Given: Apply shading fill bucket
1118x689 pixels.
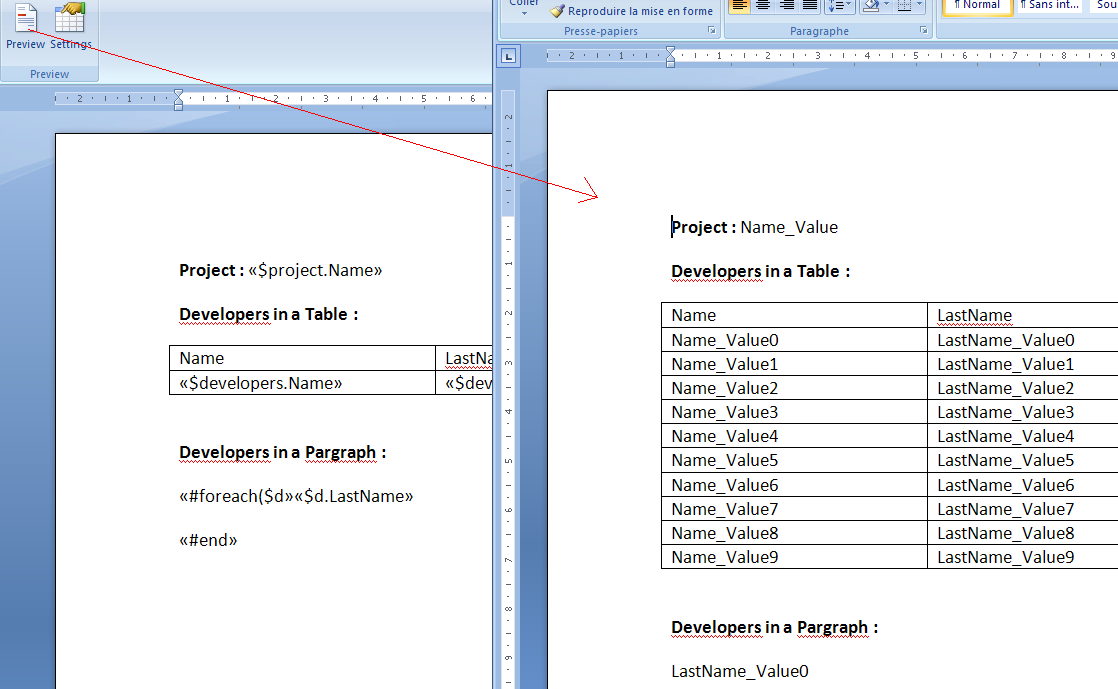Looking at the screenshot, I should [871, 6].
